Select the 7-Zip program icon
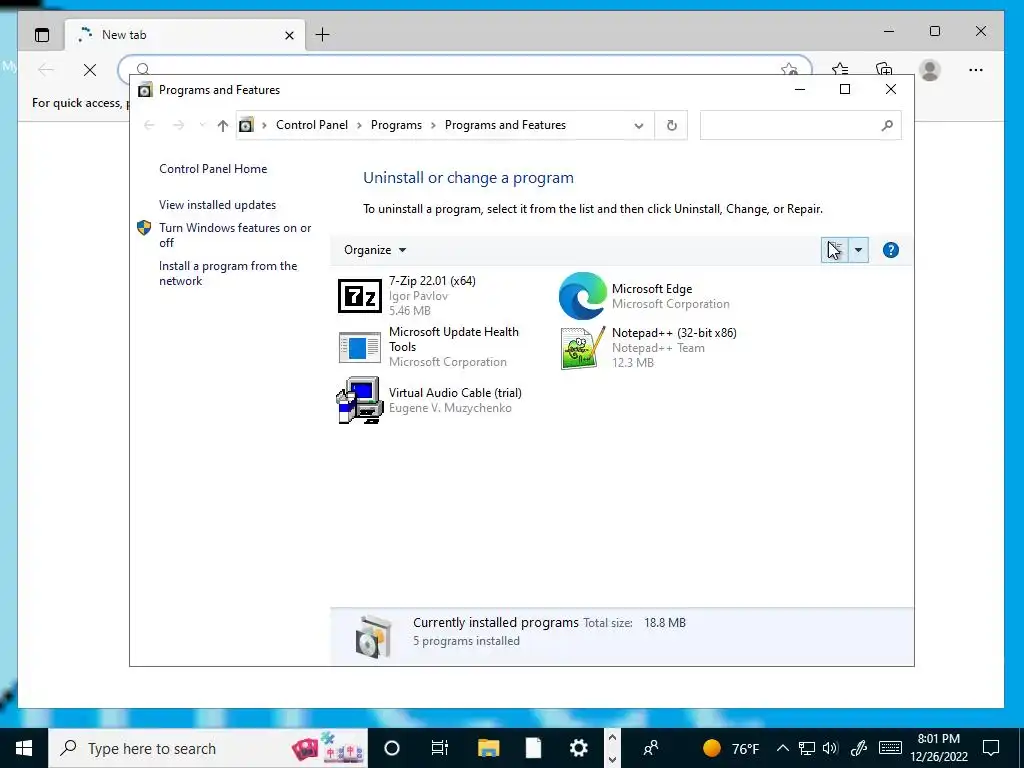This screenshot has width=1024, height=768. click(x=359, y=296)
